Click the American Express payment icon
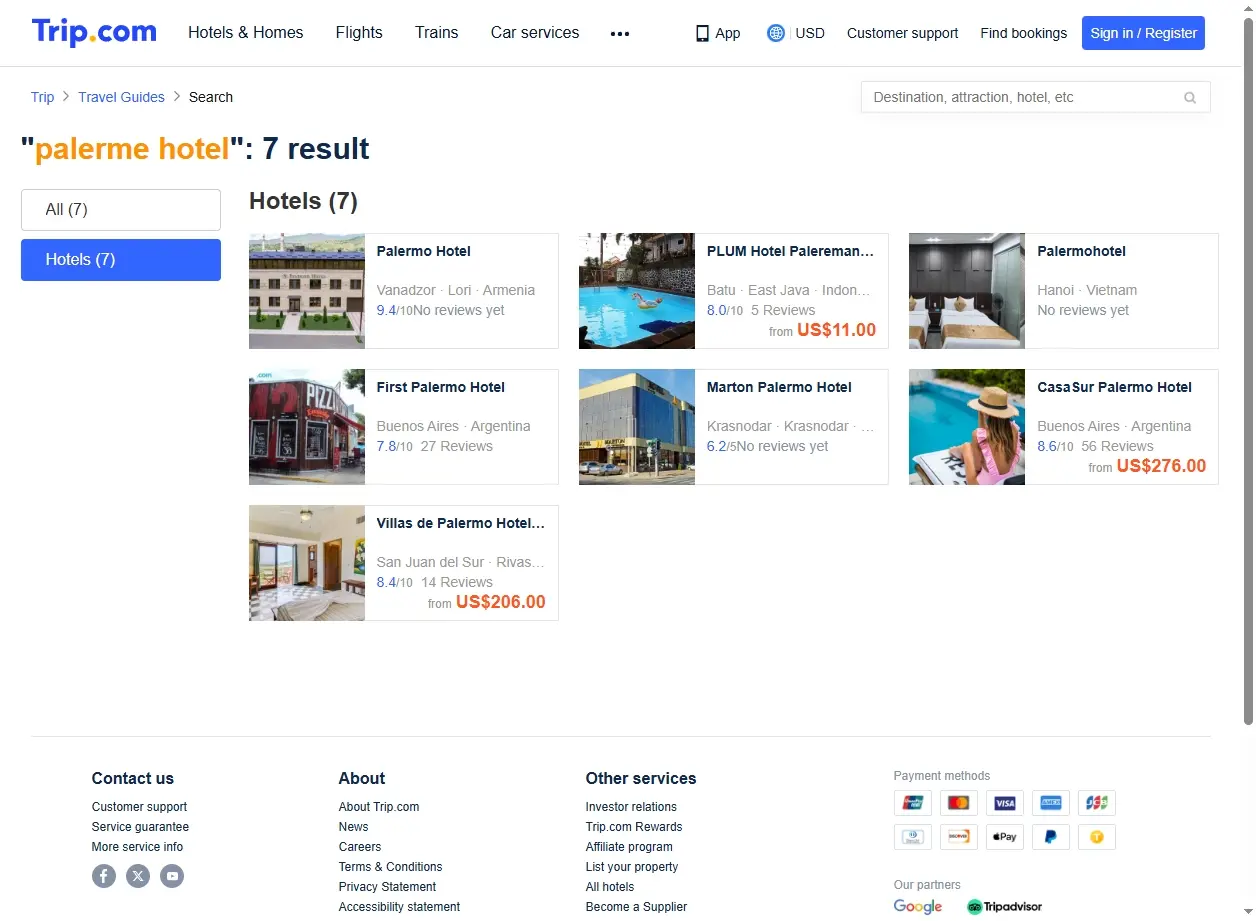 click(x=1051, y=803)
